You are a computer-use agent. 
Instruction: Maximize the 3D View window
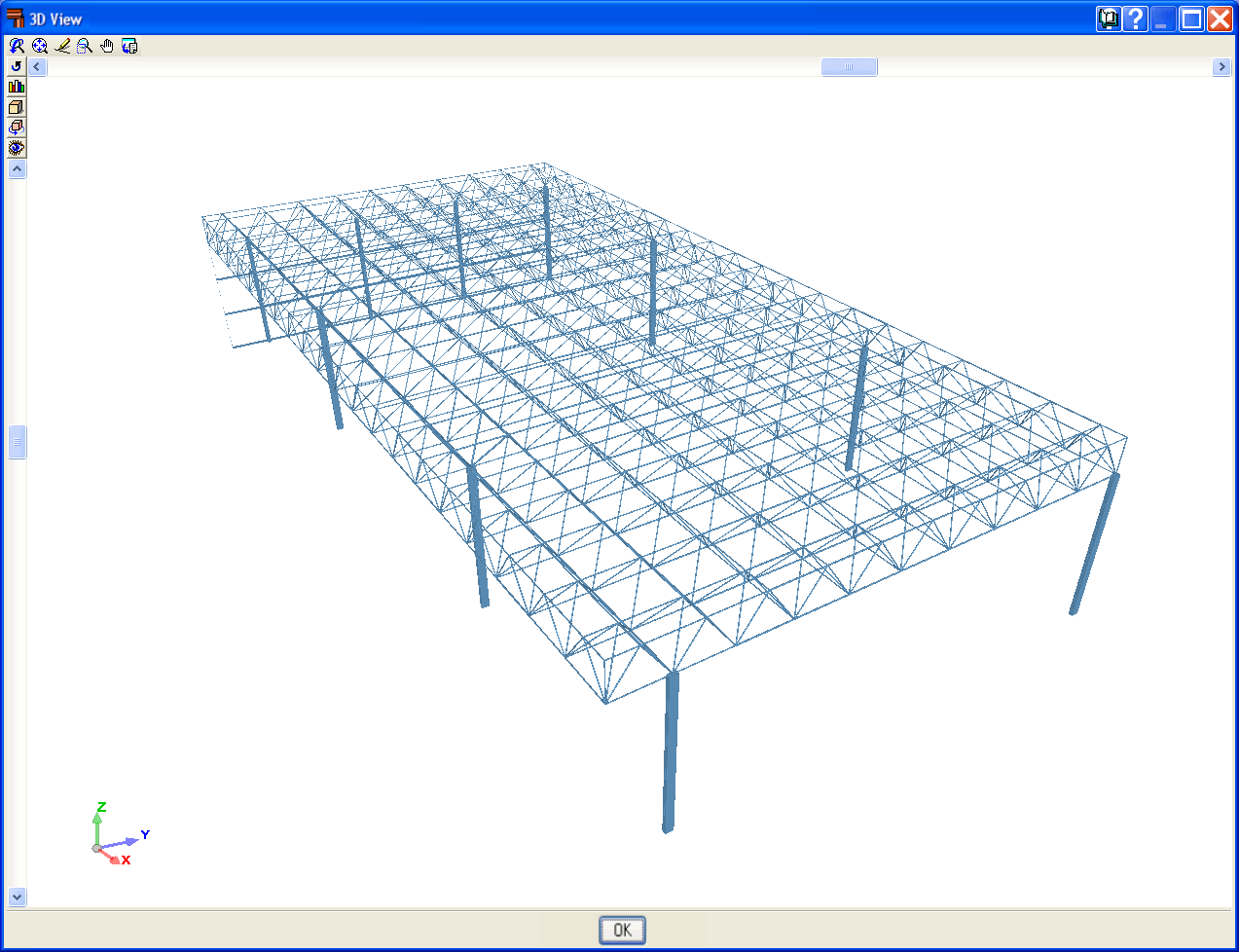(1192, 18)
